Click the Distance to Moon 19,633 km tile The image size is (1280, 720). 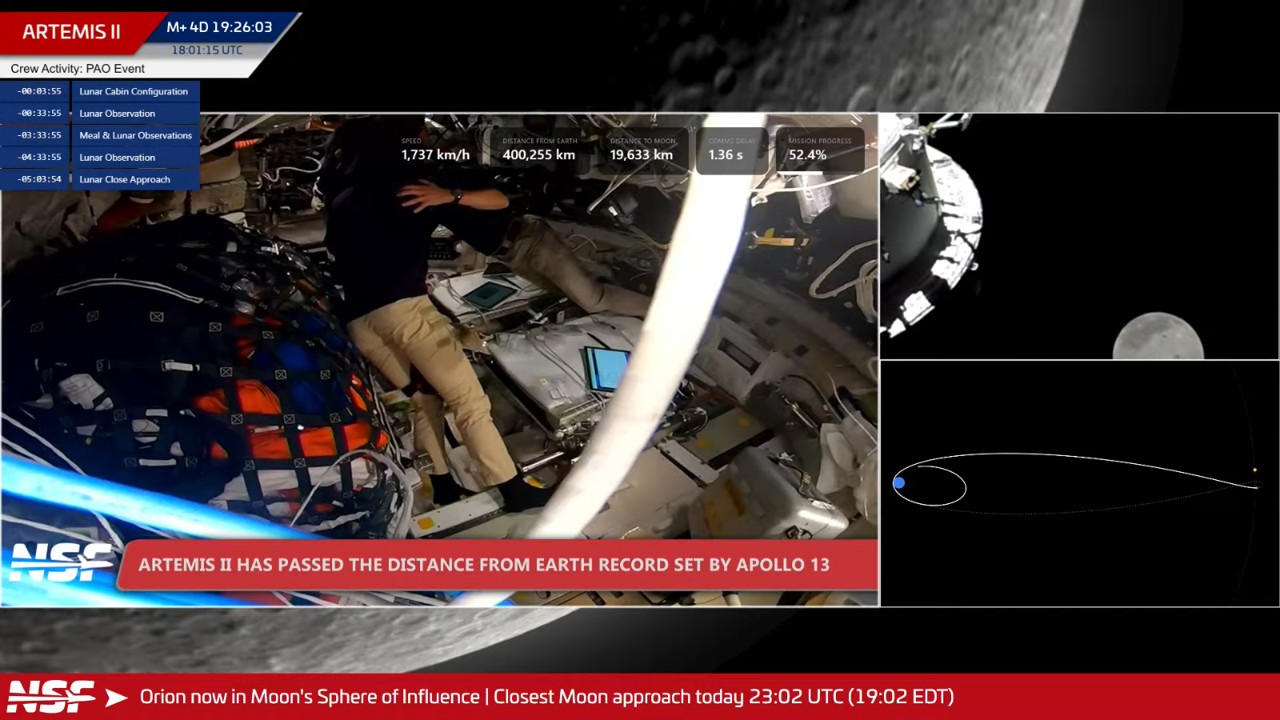click(641, 149)
